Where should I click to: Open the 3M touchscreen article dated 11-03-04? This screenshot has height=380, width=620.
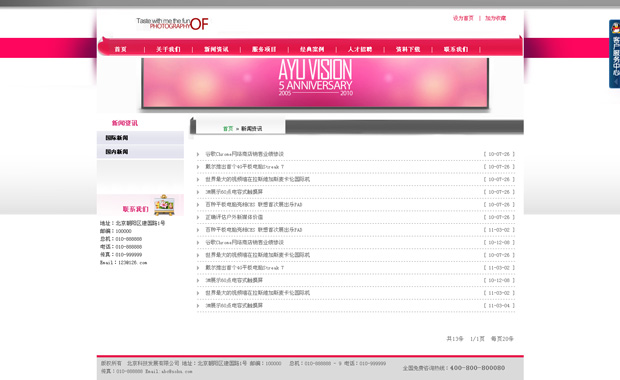point(234,306)
